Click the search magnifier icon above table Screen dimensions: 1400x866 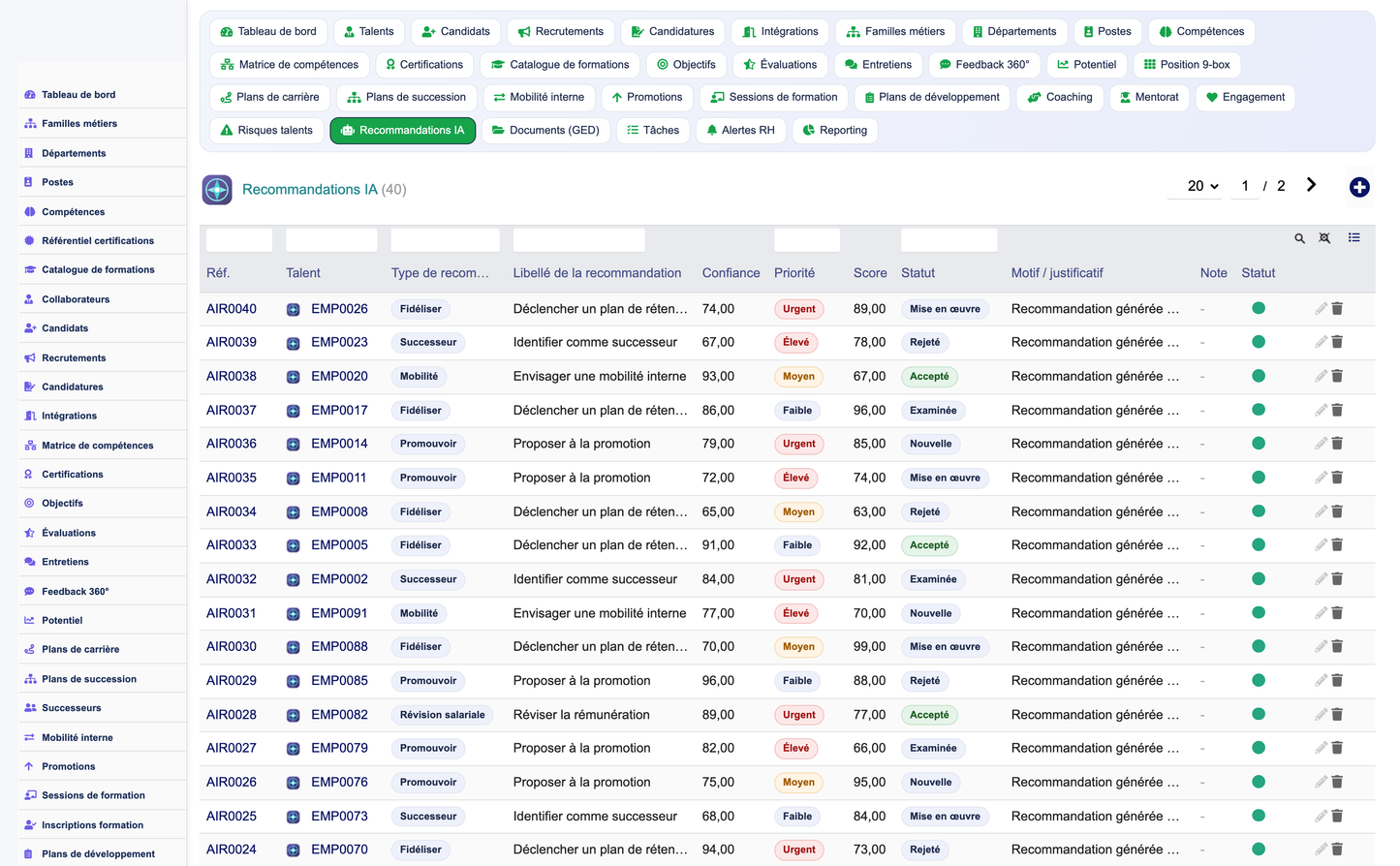tap(1299, 238)
